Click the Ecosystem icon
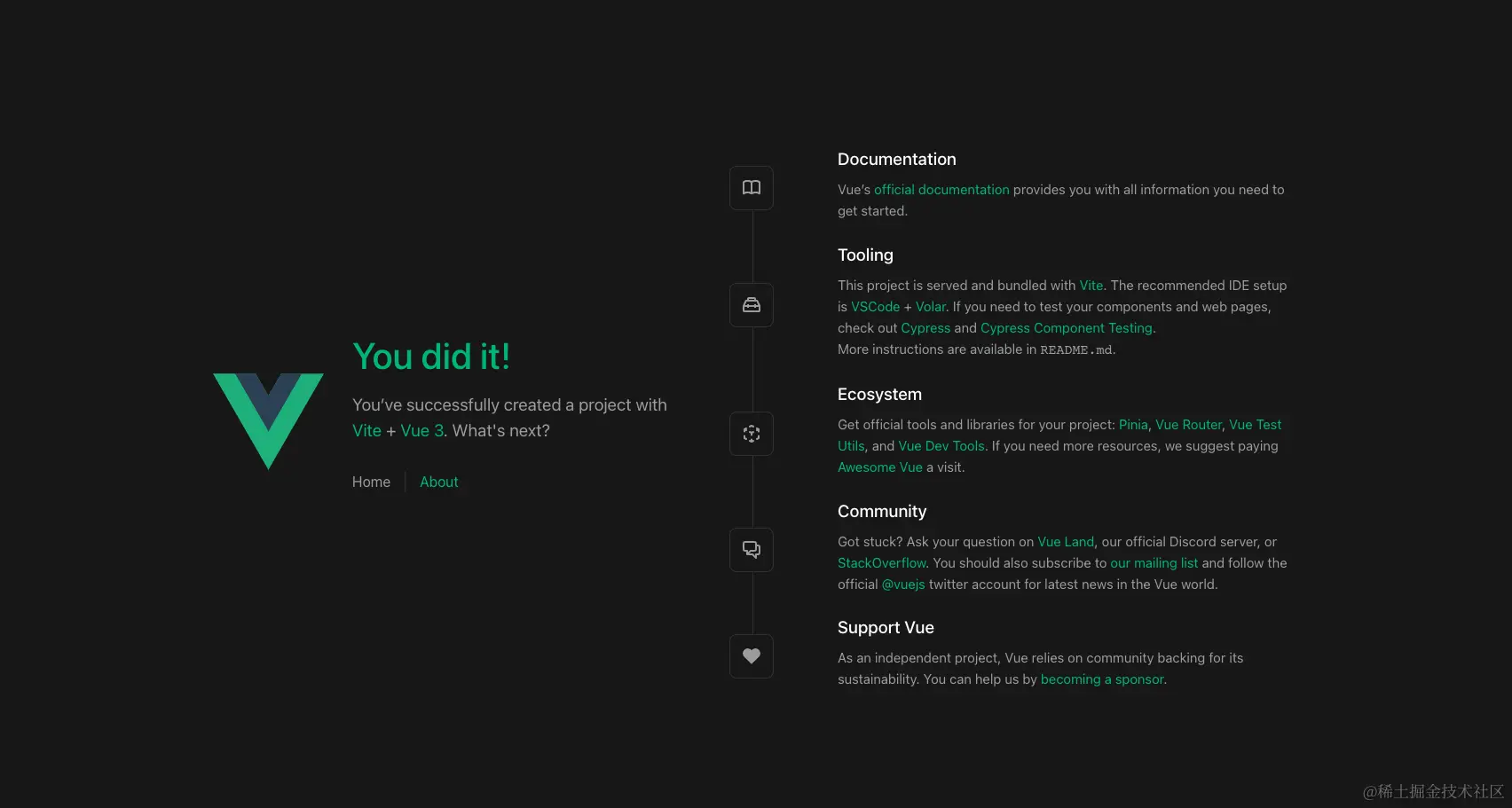The height and width of the screenshot is (808, 1512). tap(752, 434)
